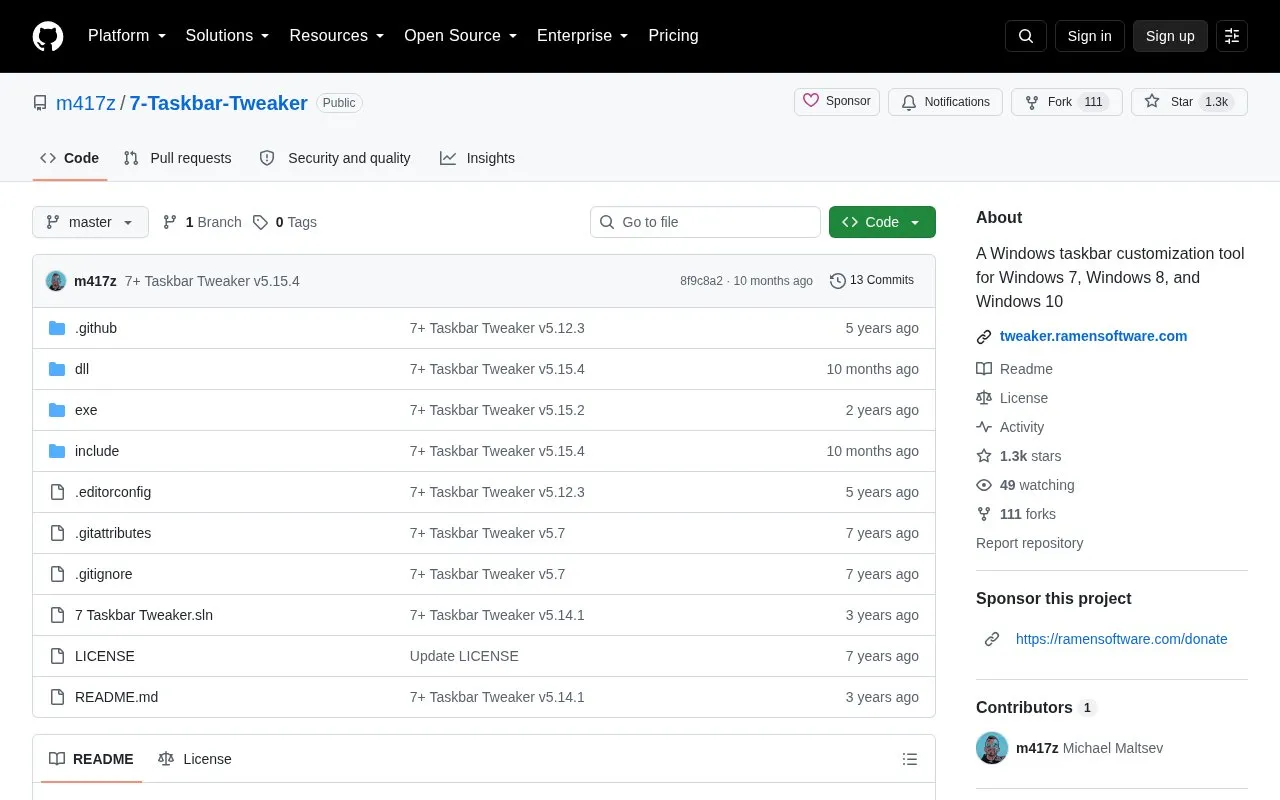Click the README outline list icon
Viewport: 1280px width, 800px height.
click(910, 759)
